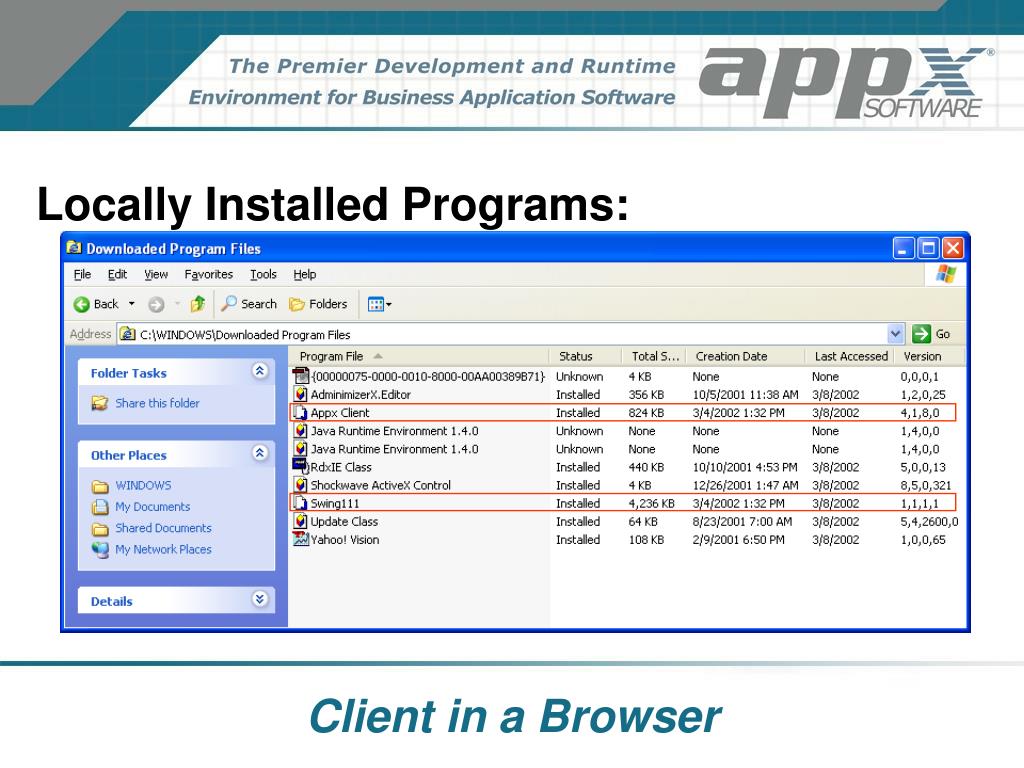Select the Swing111 file icon

pyautogui.click(x=300, y=504)
